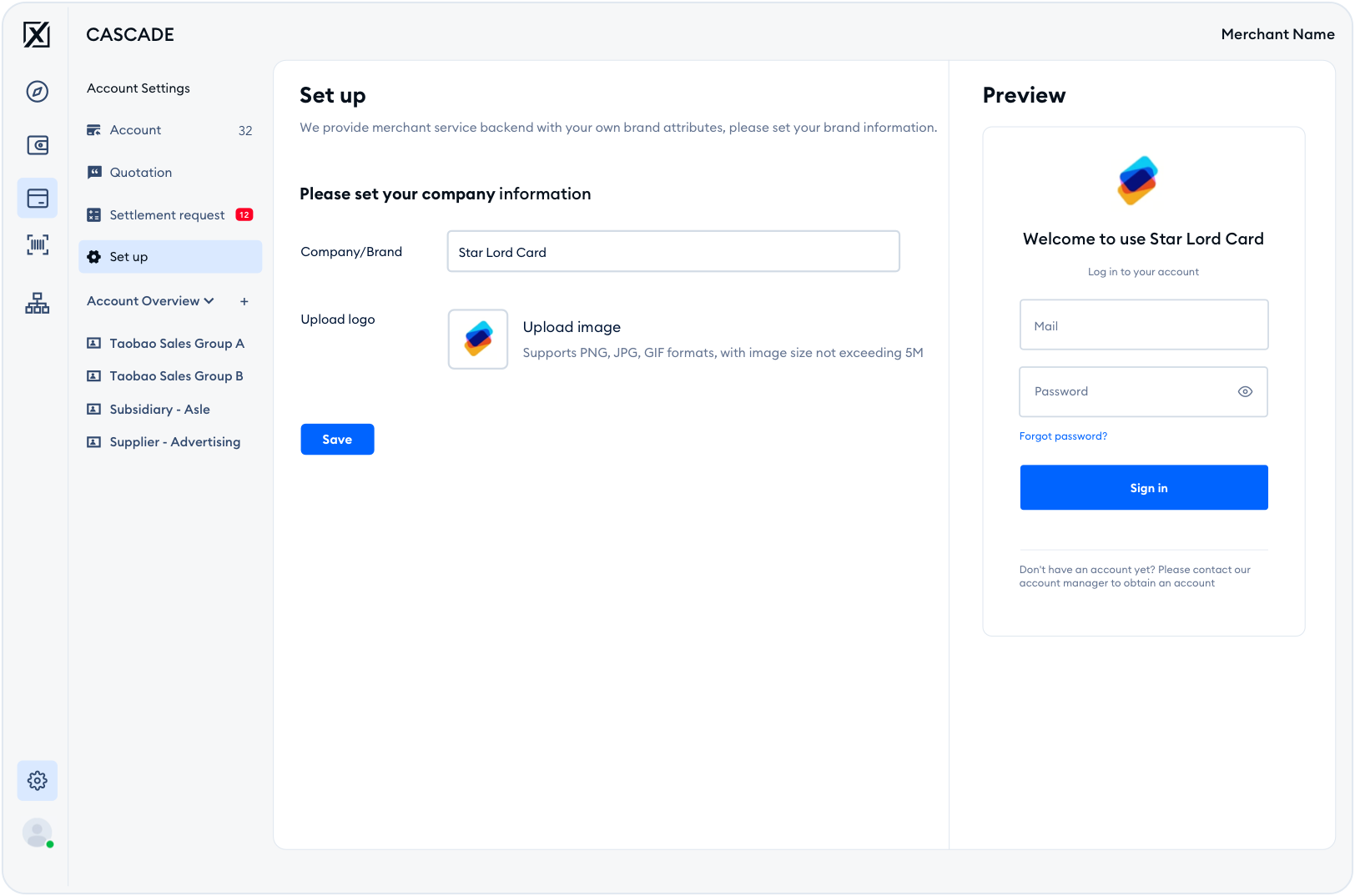Image resolution: width=1355 pixels, height=896 pixels.
Task: Focus the Company/Brand input field
Action: 673,252
